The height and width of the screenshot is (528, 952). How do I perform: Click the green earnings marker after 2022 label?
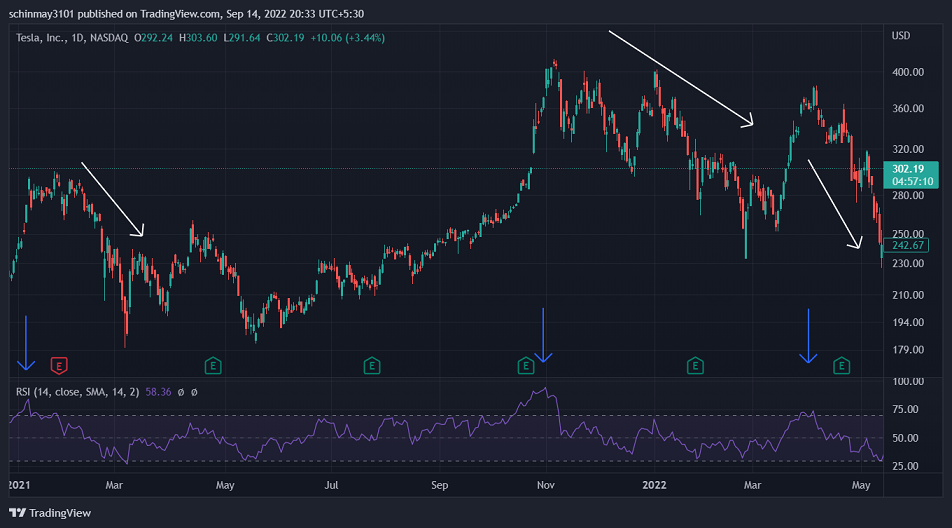[x=695, y=366]
